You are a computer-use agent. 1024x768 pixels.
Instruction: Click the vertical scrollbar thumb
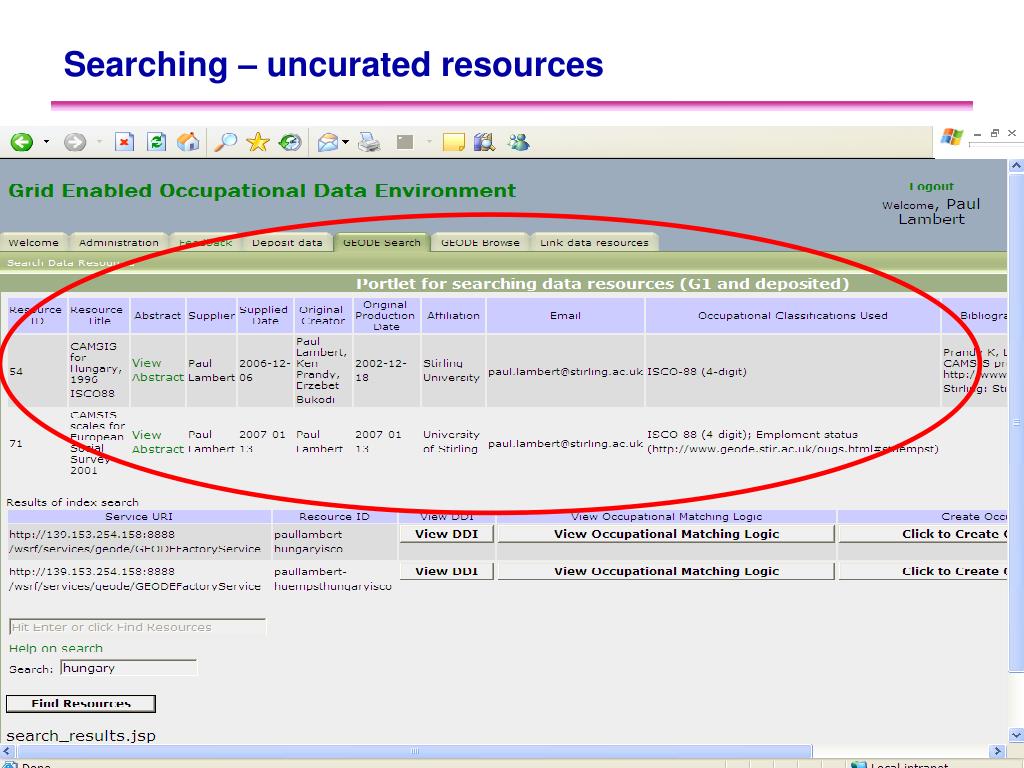(1016, 422)
